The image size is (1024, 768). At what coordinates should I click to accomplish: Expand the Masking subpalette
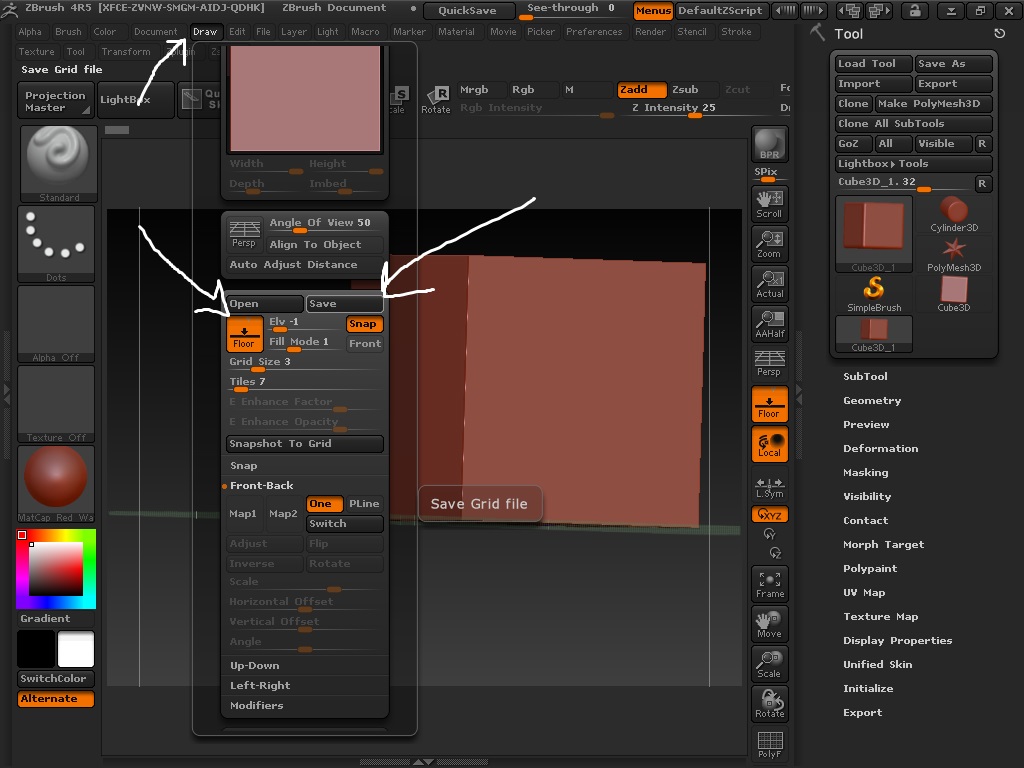(865, 472)
